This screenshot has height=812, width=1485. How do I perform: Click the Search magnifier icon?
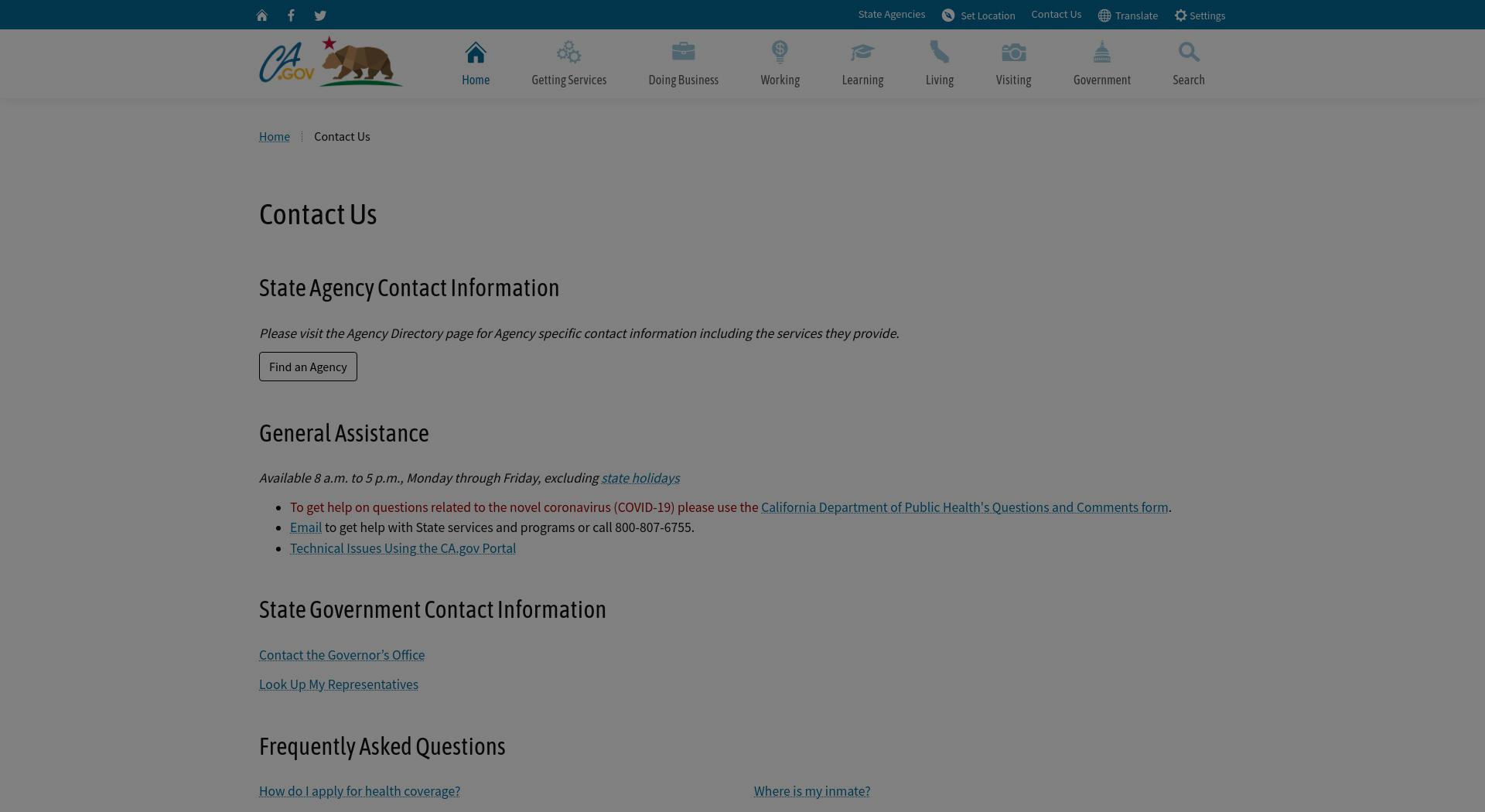[x=1189, y=53]
